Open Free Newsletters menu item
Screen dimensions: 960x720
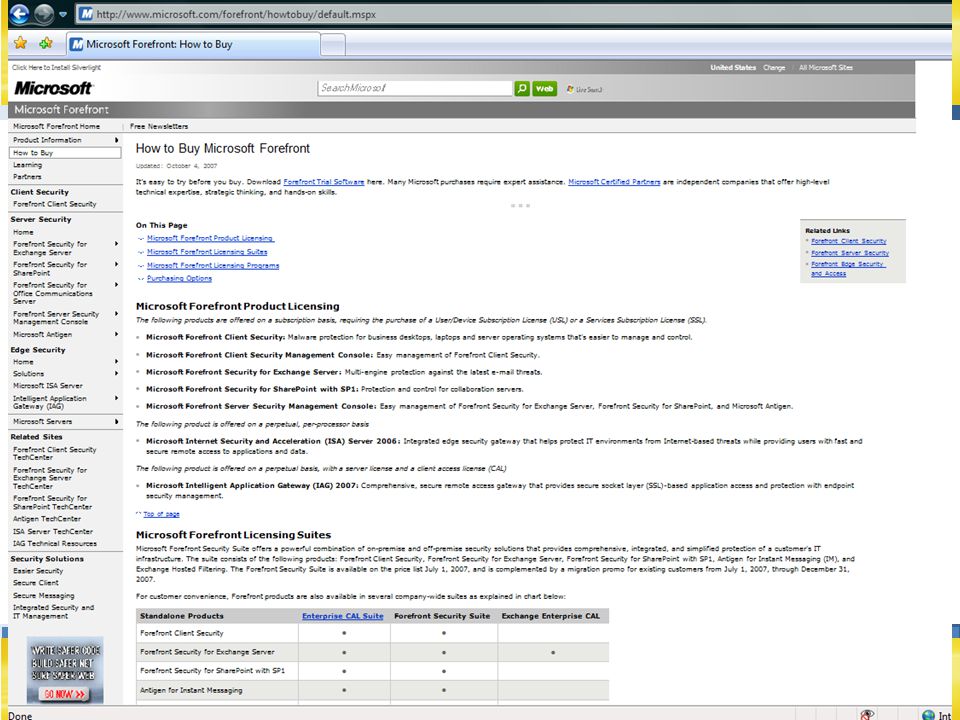(159, 126)
